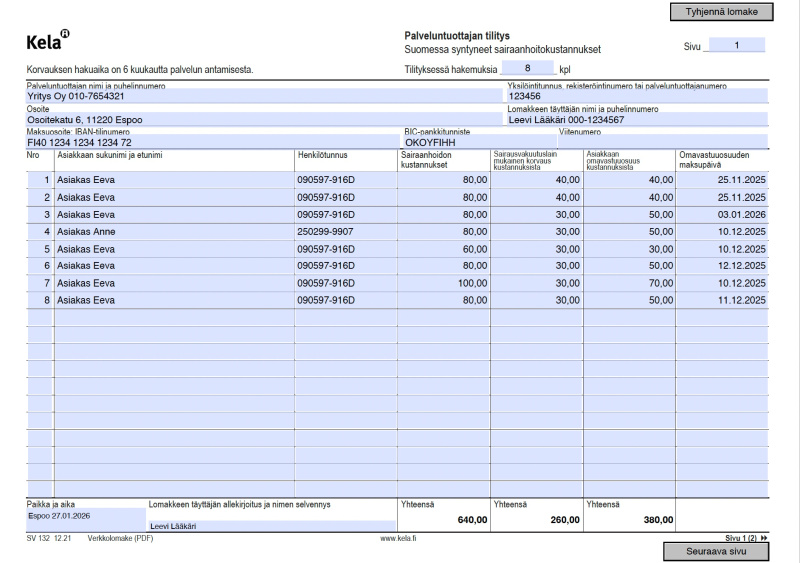Screen dimensions: 800x563
Task: Select the Yksilöintitunnus field containing 123456
Action: coord(636,97)
